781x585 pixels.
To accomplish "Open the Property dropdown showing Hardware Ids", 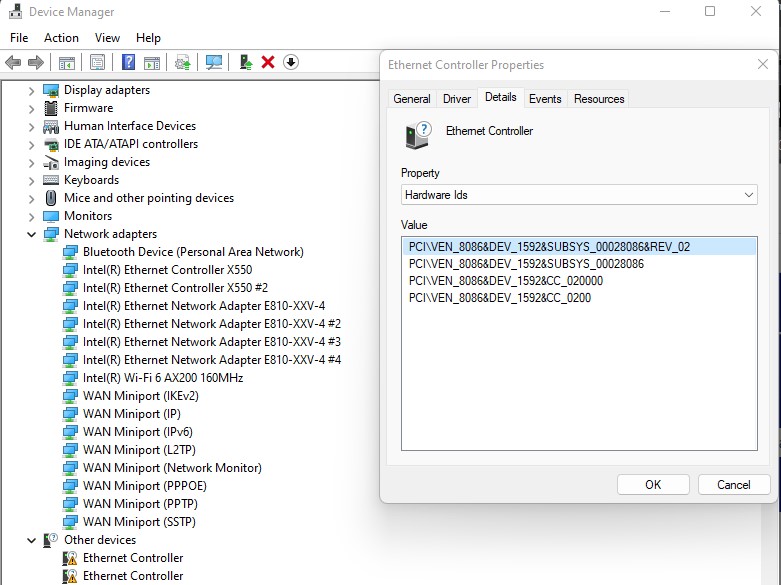I will pos(578,195).
